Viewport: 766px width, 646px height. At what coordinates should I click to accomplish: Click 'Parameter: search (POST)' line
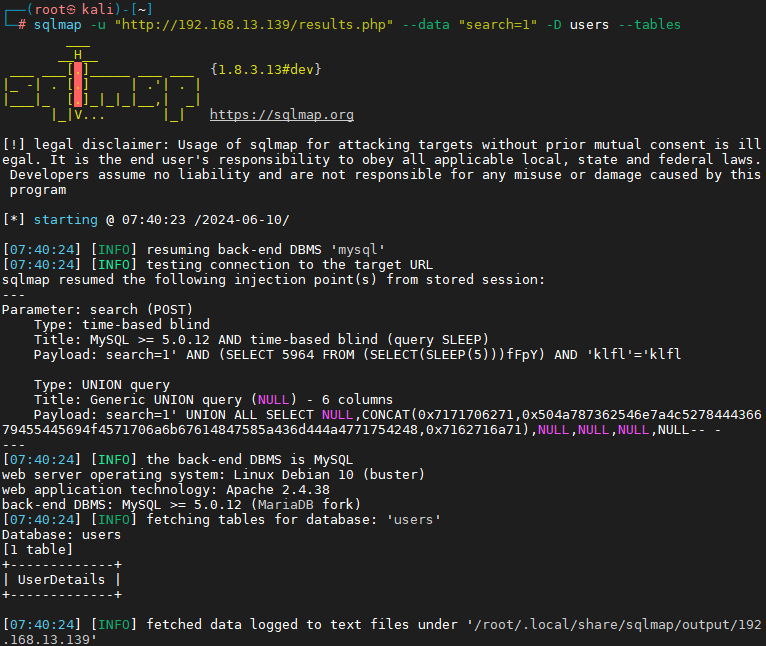pos(97,310)
